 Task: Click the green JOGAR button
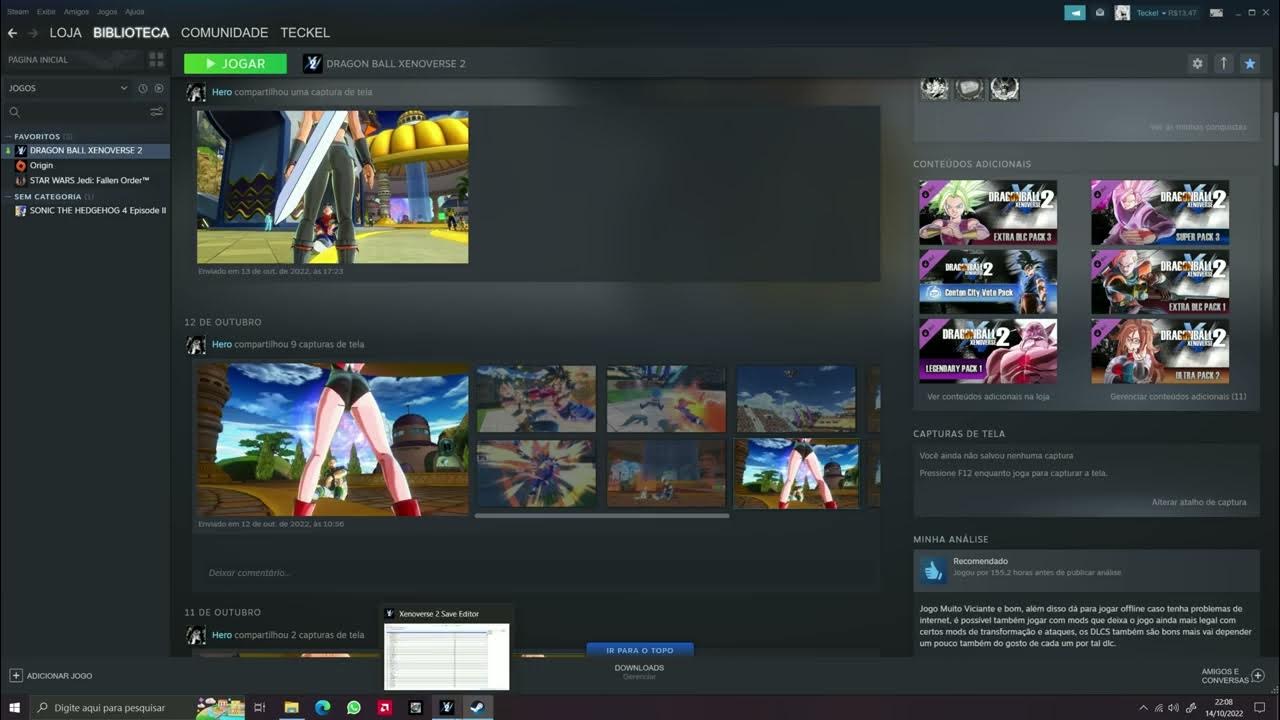pos(235,63)
